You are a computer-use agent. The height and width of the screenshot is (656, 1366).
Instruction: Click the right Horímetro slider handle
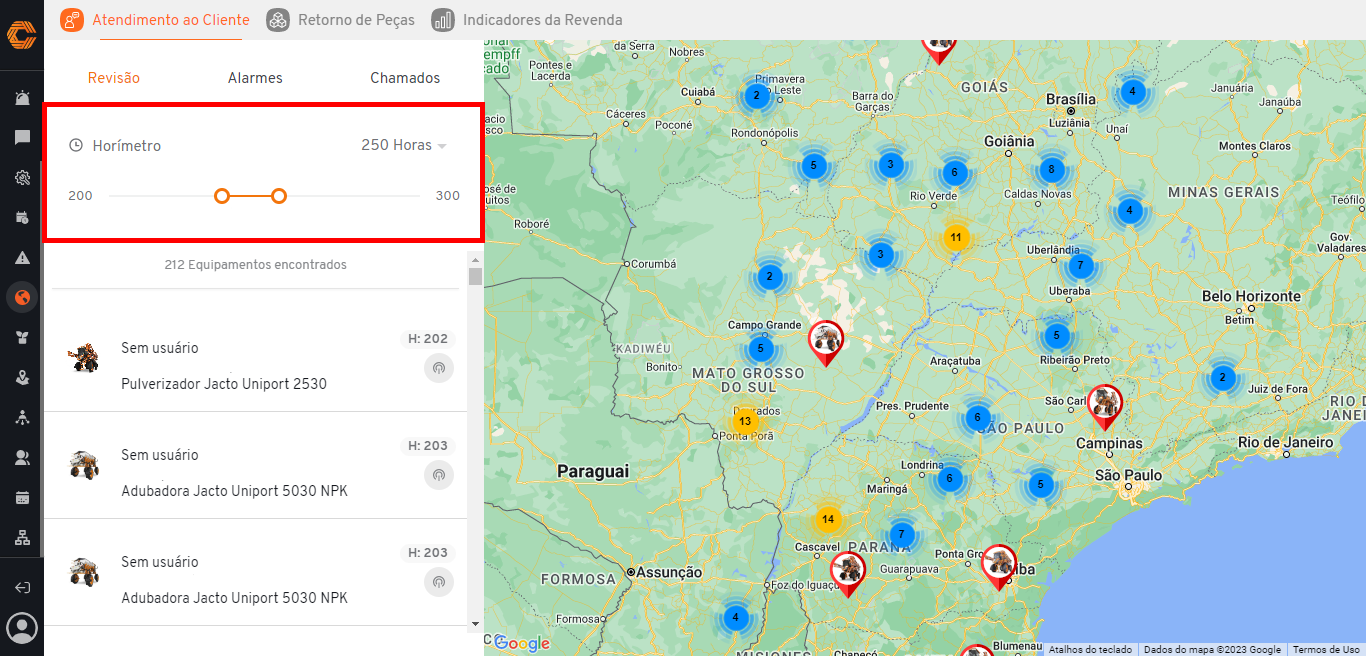pyautogui.click(x=279, y=196)
